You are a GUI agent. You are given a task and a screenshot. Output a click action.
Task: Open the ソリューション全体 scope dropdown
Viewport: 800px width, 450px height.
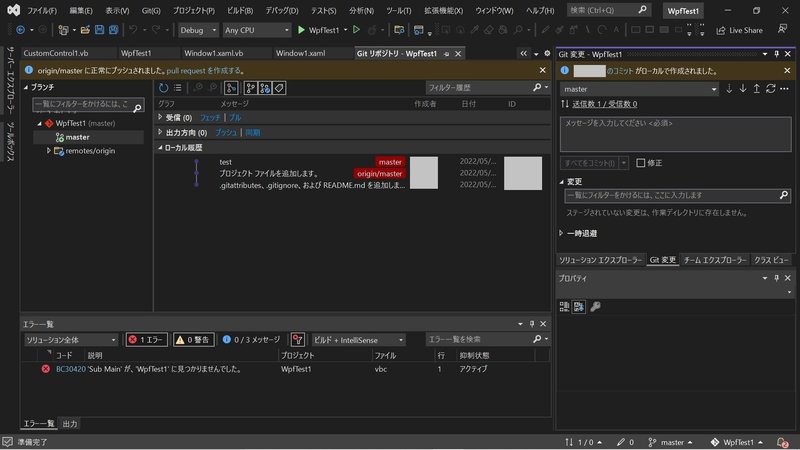[71, 340]
